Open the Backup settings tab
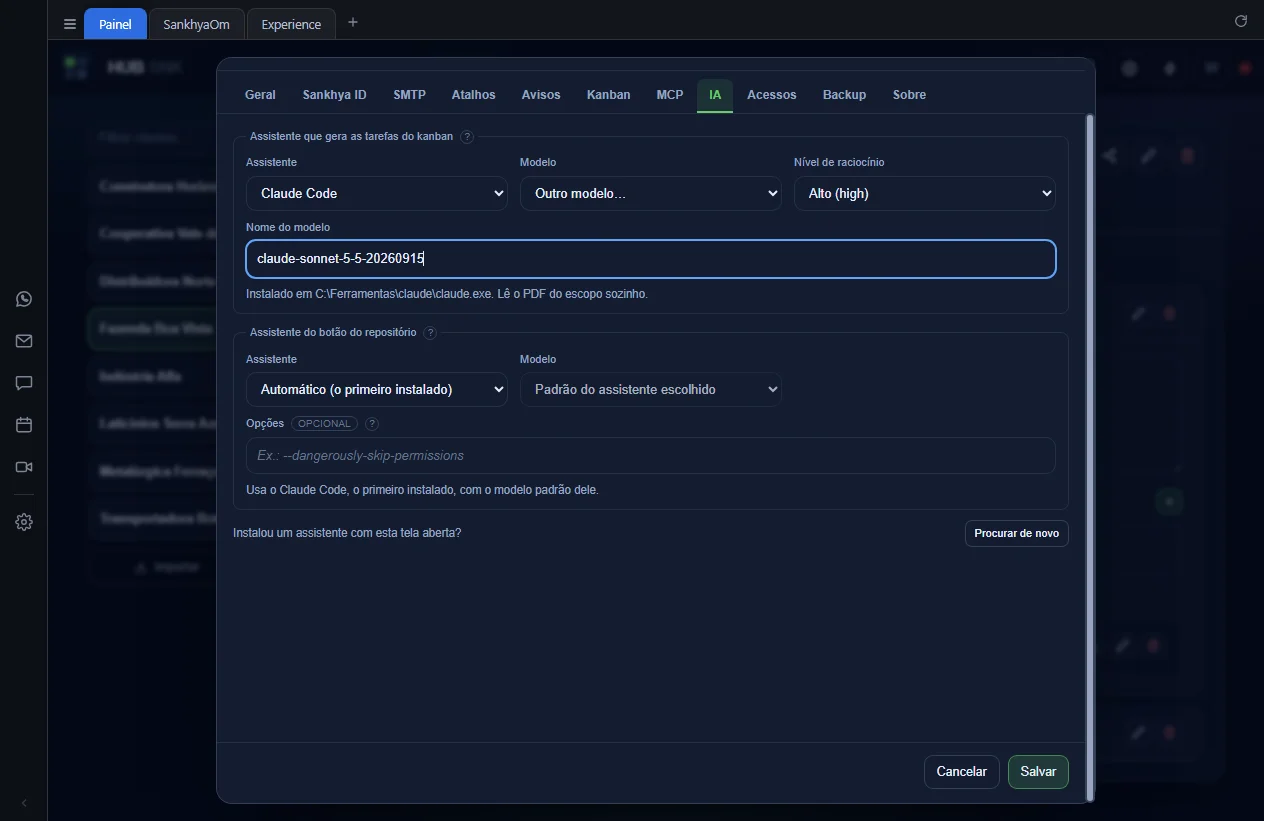Screen dimensions: 1264x821 pos(844,95)
